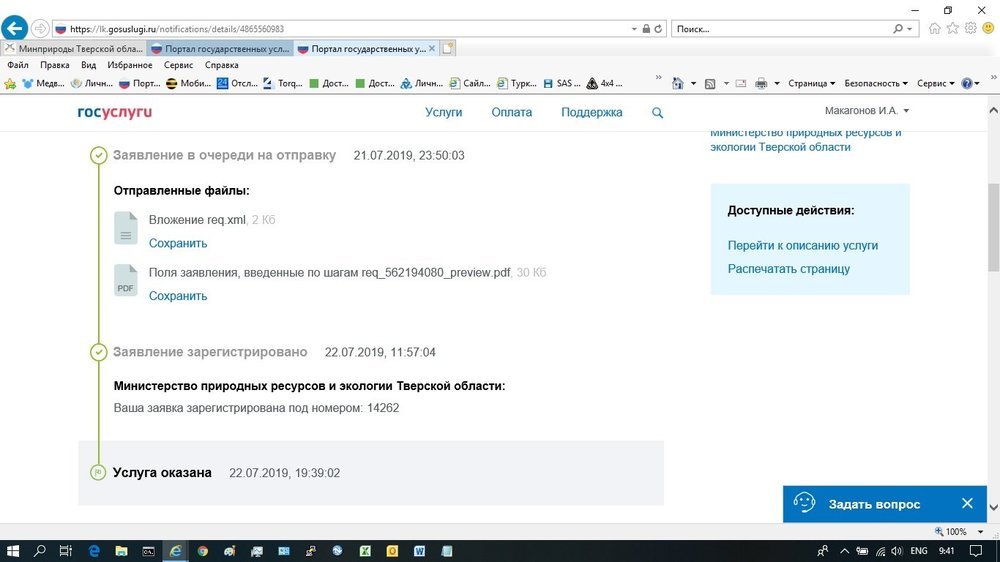The height and width of the screenshot is (562, 1000).
Task: Open Windows Start menu
Action: (x=12, y=551)
